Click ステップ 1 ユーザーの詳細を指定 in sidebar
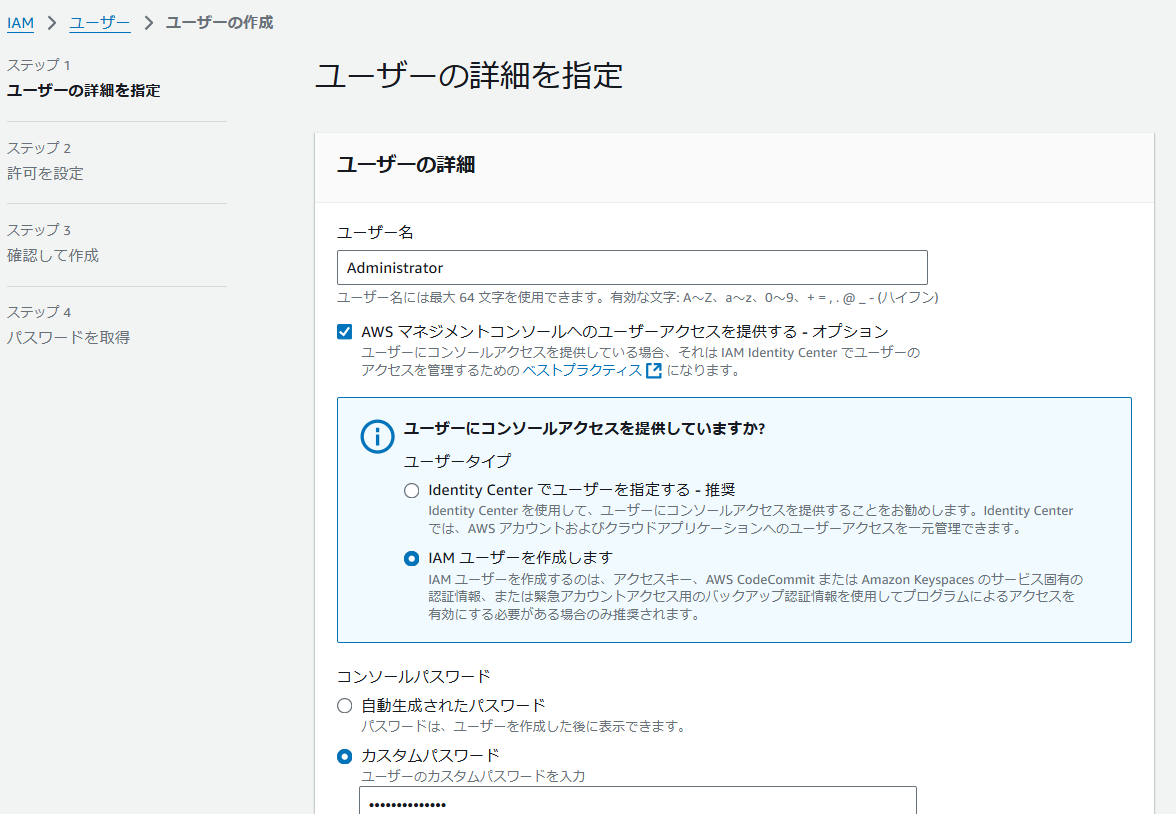The image size is (1176, 814). click(83, 78)
